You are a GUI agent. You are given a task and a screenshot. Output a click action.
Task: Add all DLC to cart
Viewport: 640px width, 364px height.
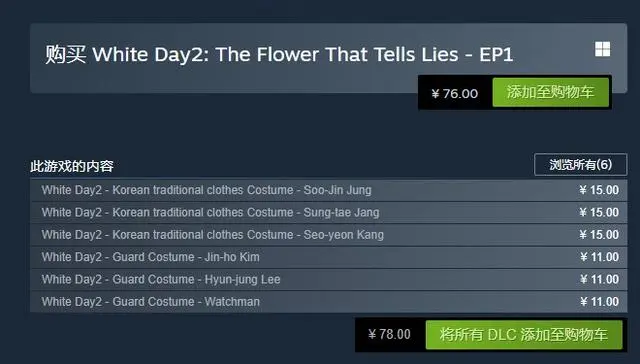click(524, 335)
